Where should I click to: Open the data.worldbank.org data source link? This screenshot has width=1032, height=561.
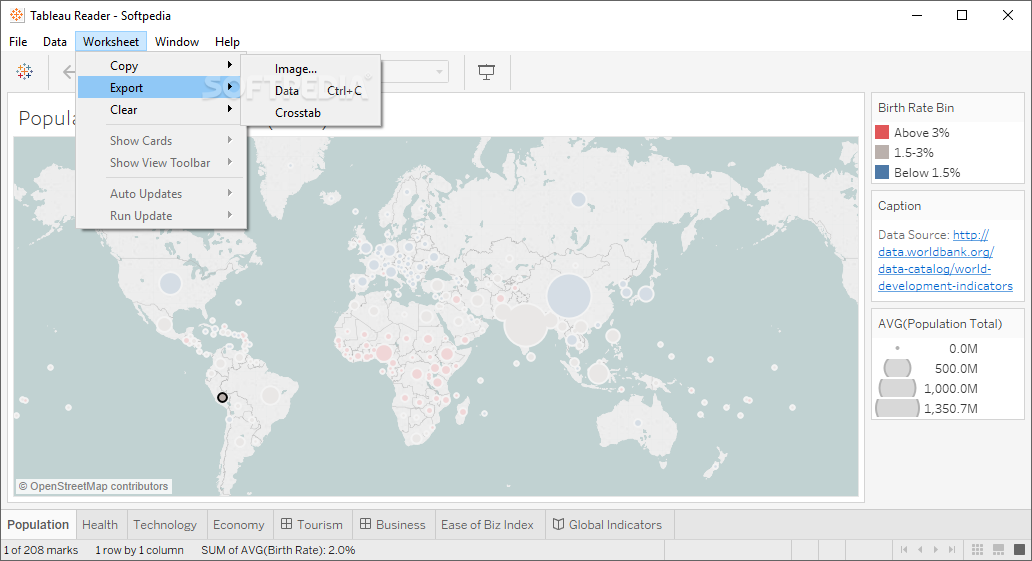click(x=945, y=260)
